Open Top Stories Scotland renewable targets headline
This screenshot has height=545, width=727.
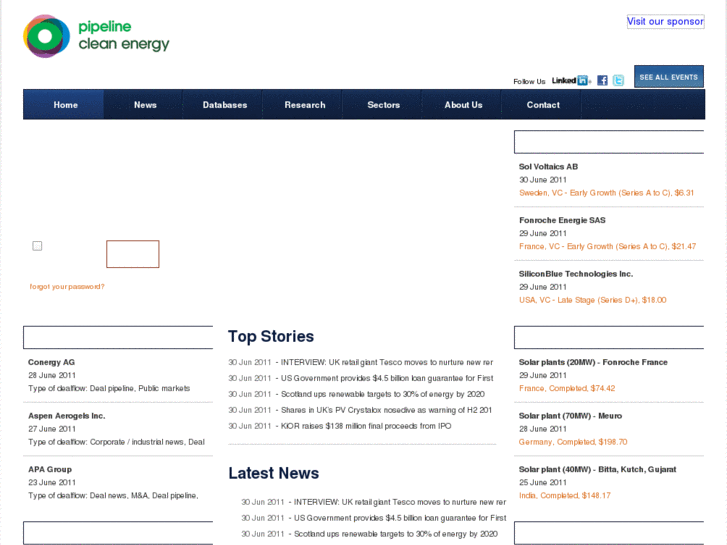pyautogui.click(x=383, y=394)
